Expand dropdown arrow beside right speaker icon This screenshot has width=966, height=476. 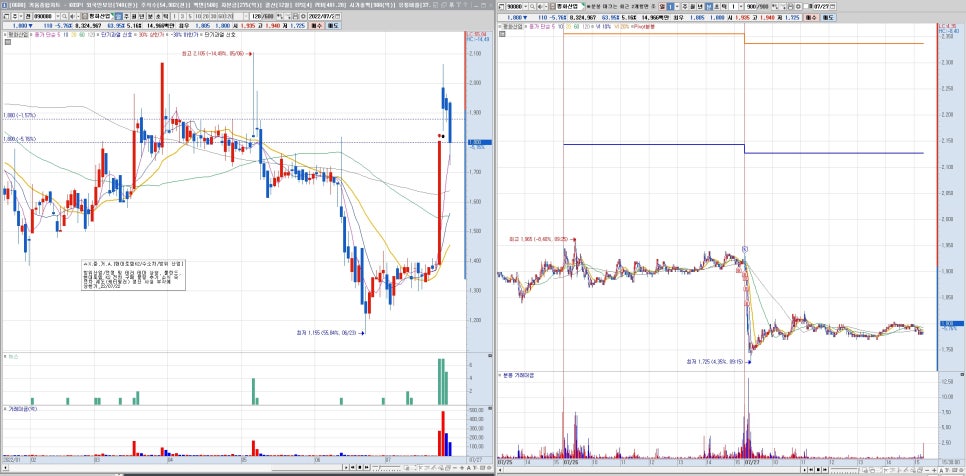546,6
